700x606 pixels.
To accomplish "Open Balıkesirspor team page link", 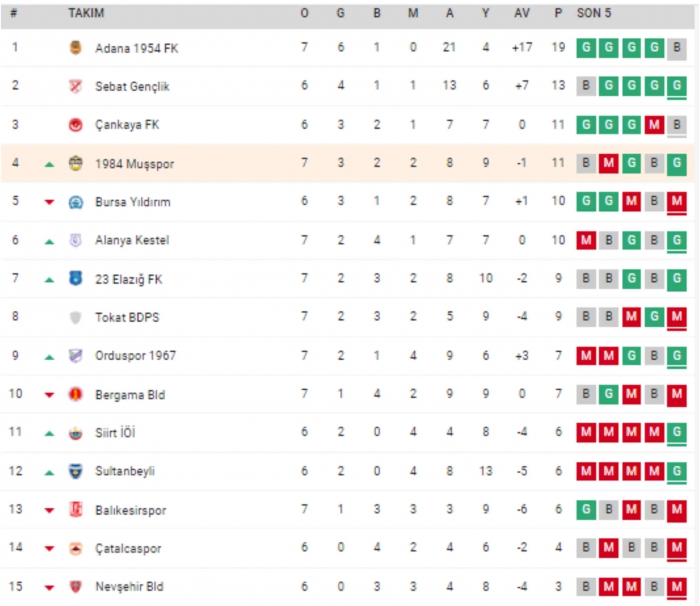I will coord(131,510).
